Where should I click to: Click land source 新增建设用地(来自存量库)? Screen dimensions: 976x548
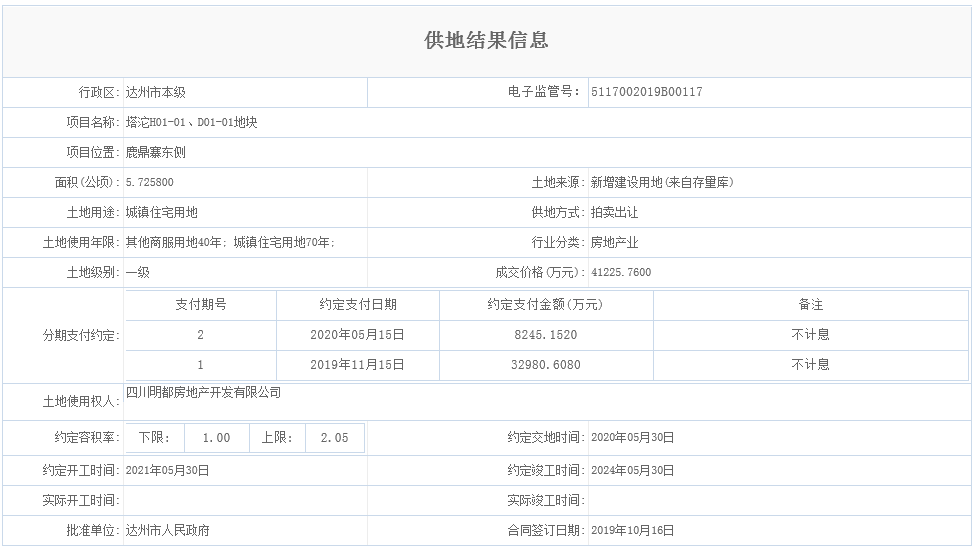click(662, 182)
